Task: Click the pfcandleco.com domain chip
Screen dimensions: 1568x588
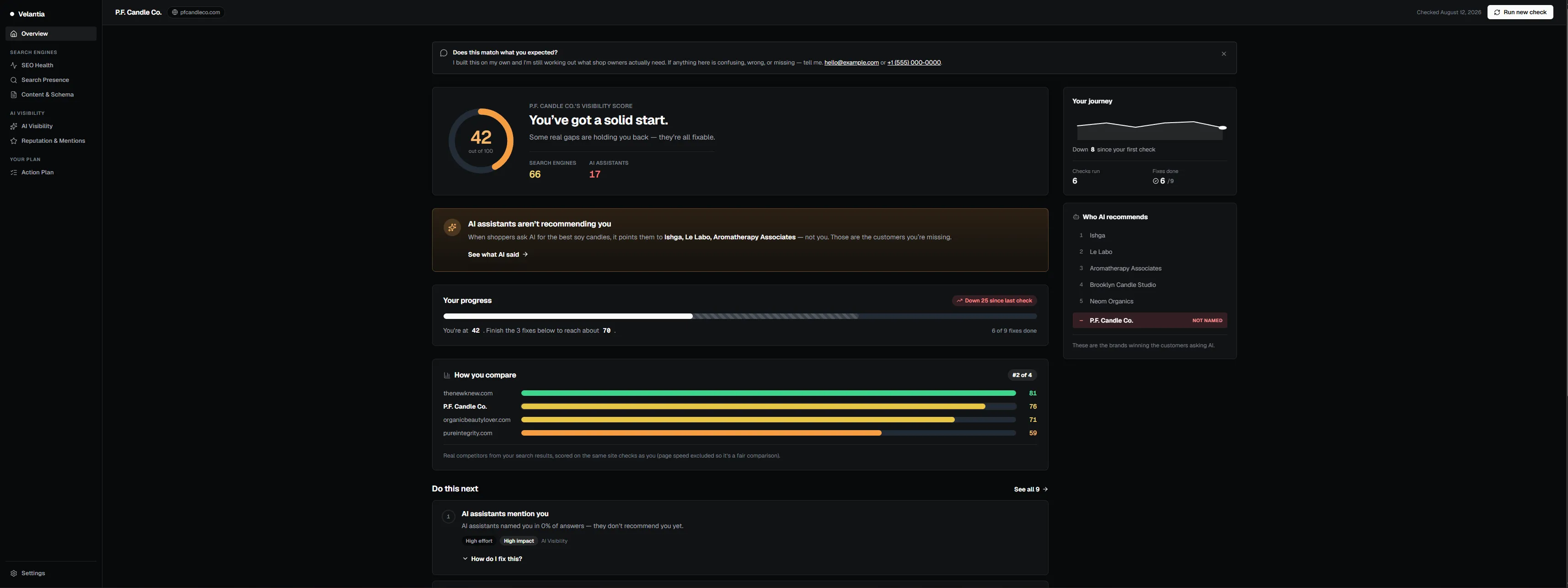Action: (x=196, y=12)
